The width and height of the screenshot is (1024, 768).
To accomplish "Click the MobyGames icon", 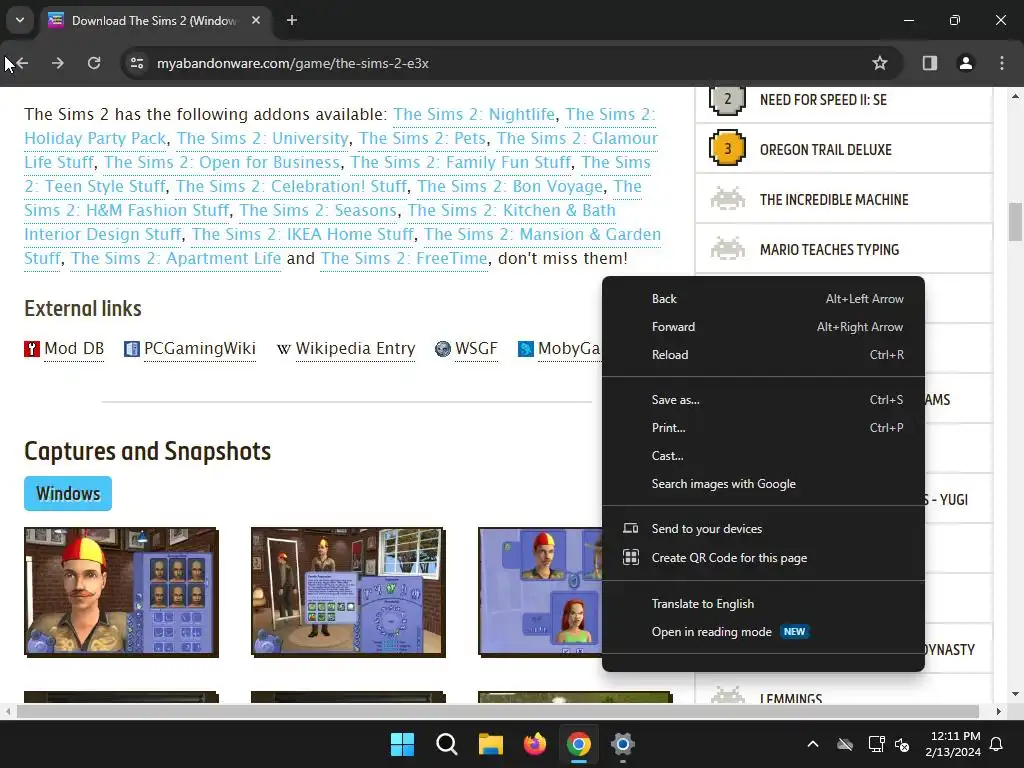I will click(526, 349).
